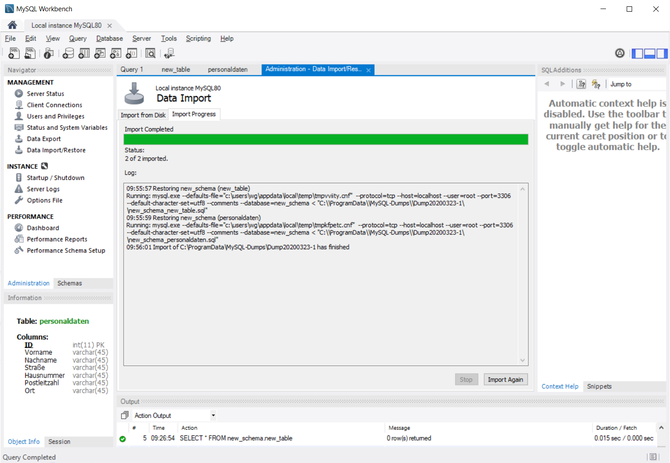Viewport: 670px width, 463px height.
Task: Open the File menu
Action: coord(10,38)
